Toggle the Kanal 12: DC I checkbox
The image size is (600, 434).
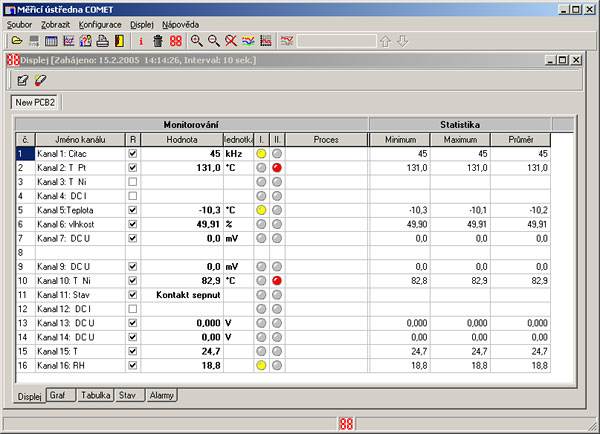133,310
